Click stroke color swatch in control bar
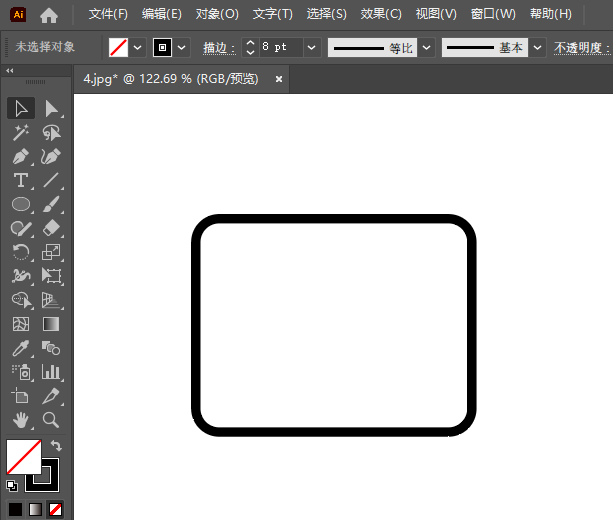The image size is (613, 520). click(162, 48)
